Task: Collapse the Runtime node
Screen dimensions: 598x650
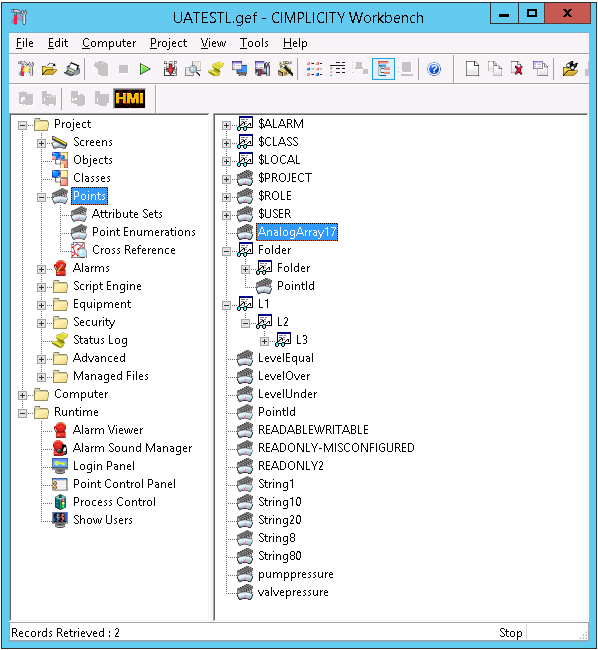Action: tap(22, 413)
